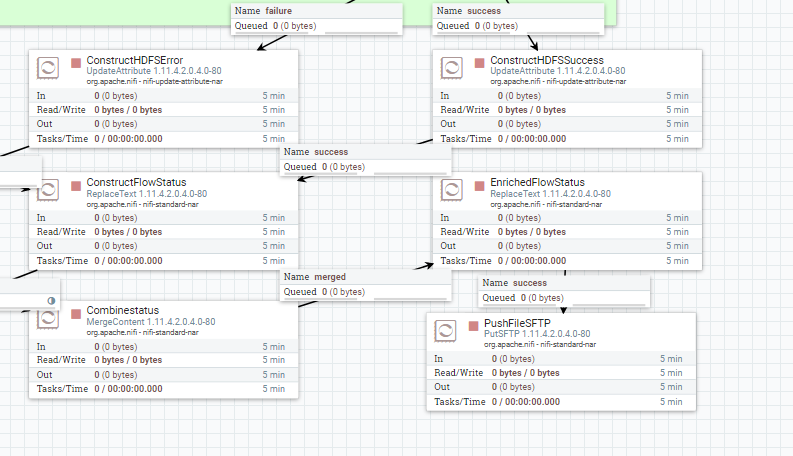Select the PushFileSFTP processor title
Image resolution: width=793 pixels, height=456 pixels.
click(517, 323)
